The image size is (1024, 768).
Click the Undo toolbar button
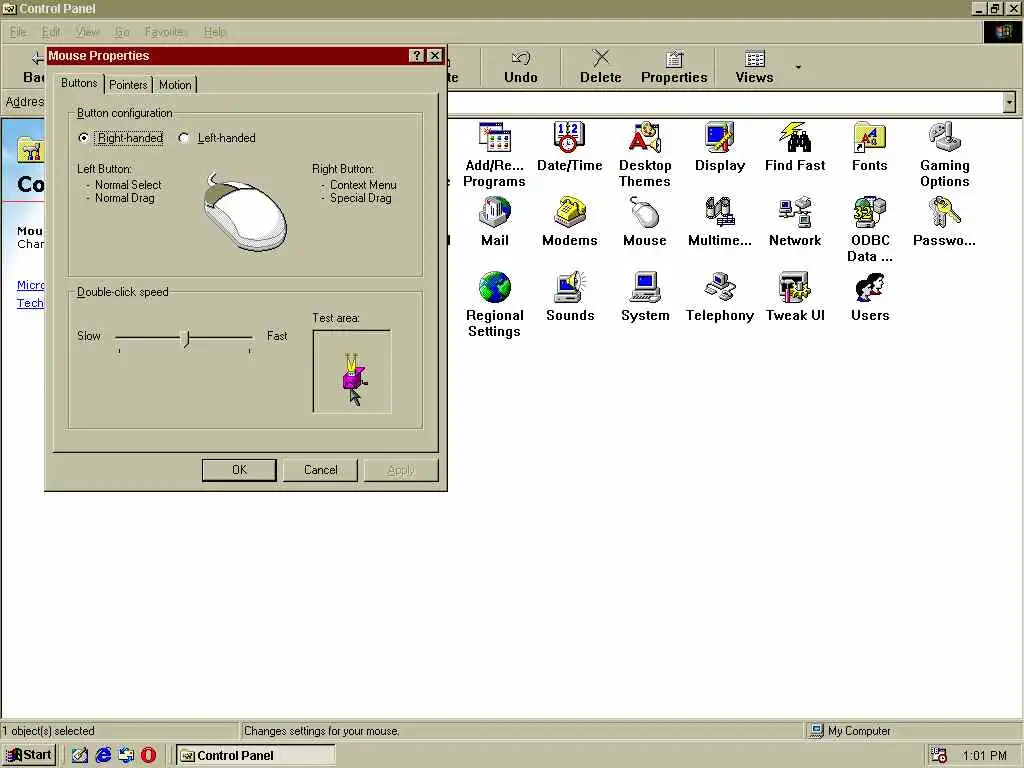[520, 67]
